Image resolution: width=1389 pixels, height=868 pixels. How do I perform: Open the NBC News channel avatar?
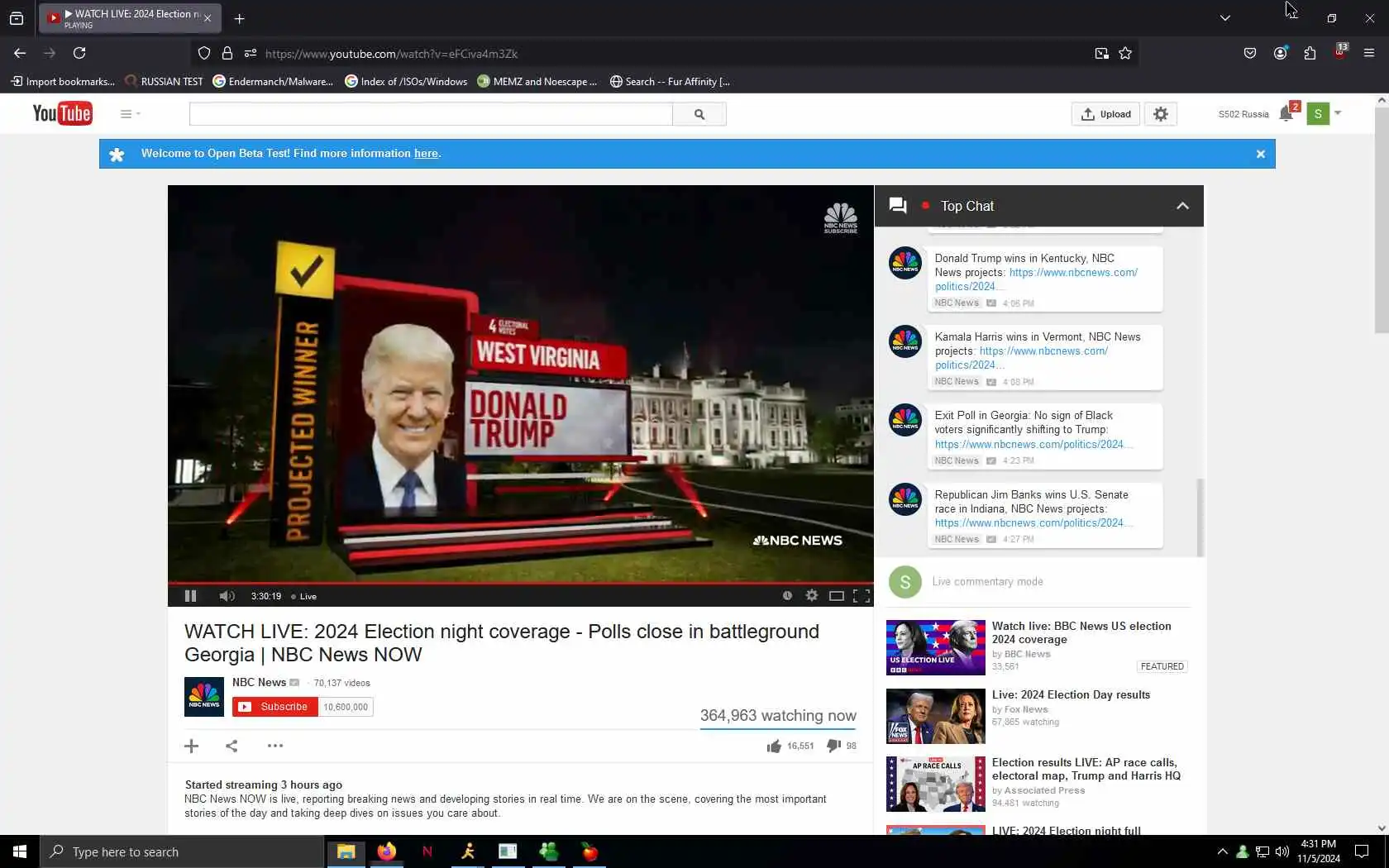click(204, 697)
